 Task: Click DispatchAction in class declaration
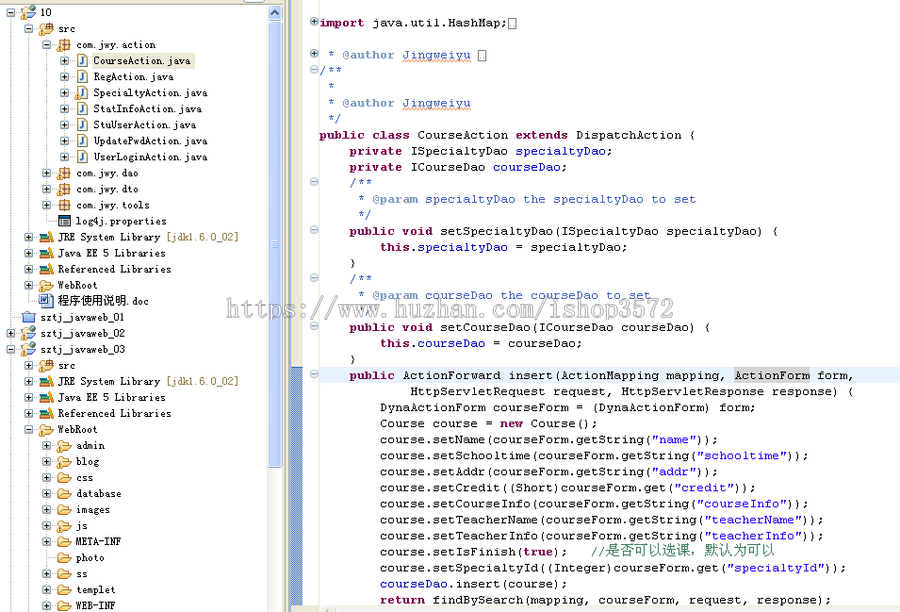click(x=629, y=135)
